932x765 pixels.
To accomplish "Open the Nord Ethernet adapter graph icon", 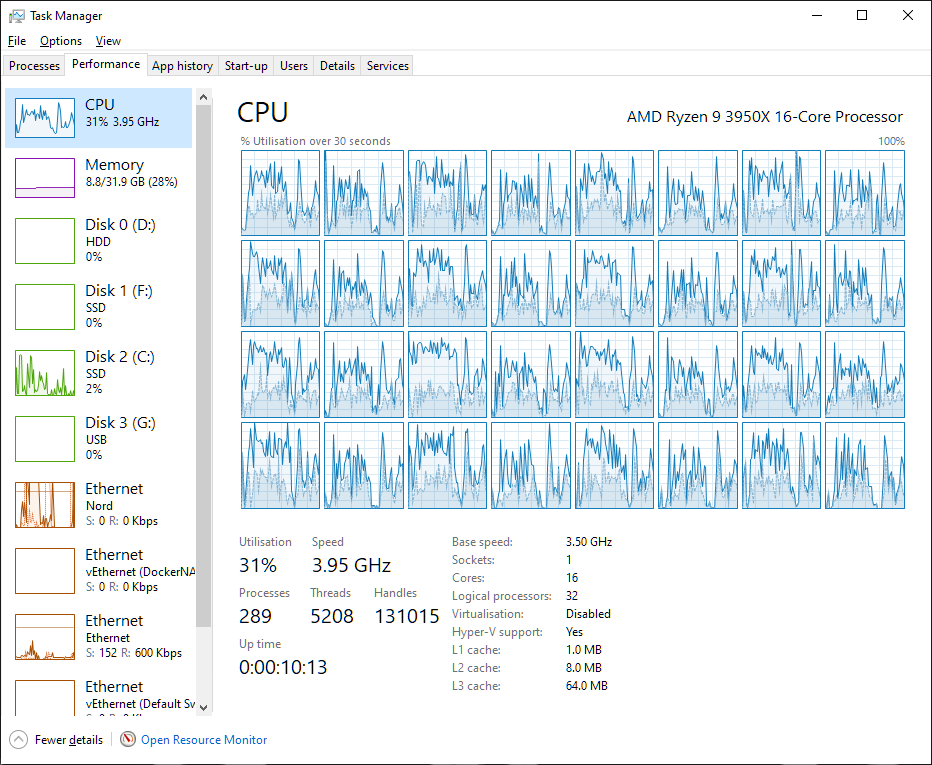I will (45, 504).
